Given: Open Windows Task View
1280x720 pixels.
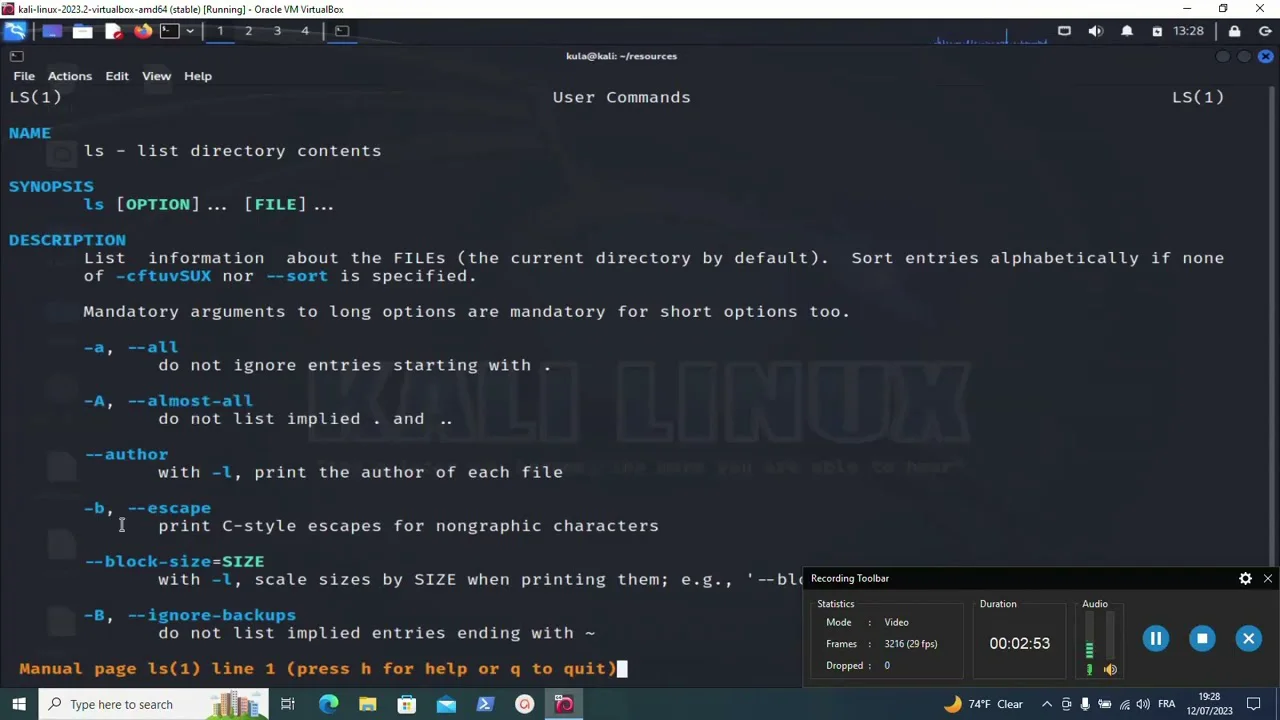Looking at the screenshot, I should point(287,704).
